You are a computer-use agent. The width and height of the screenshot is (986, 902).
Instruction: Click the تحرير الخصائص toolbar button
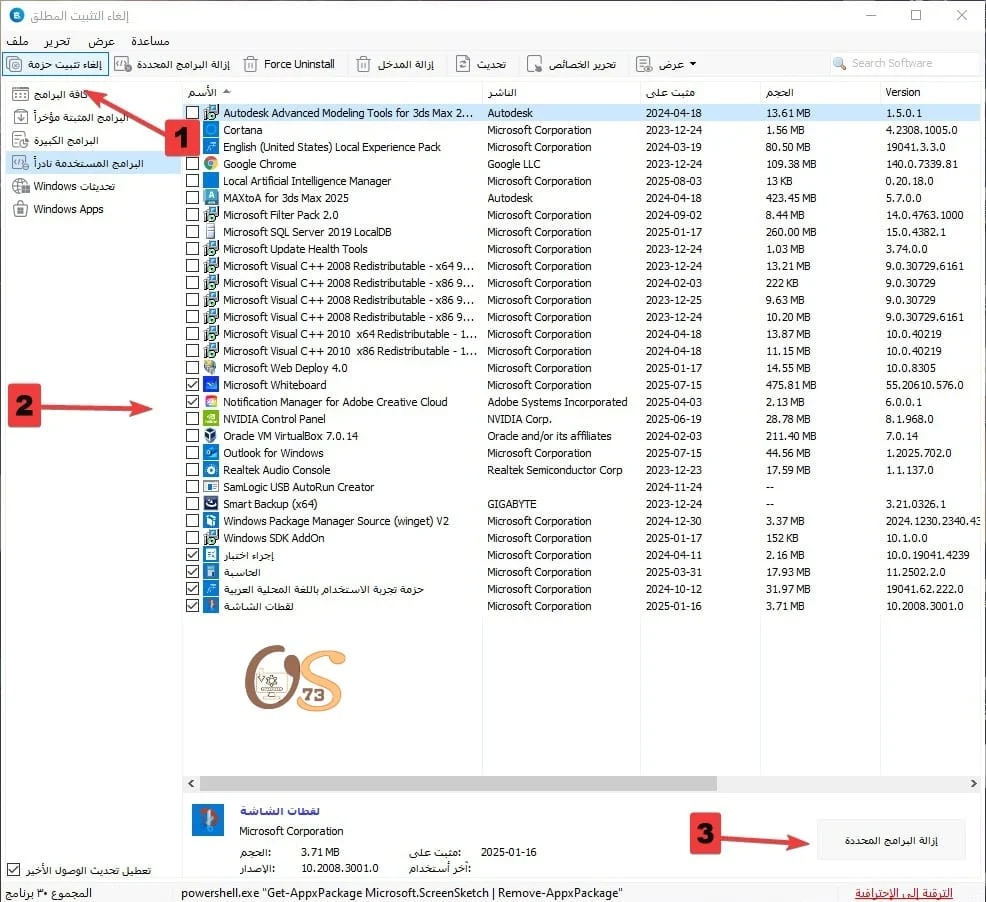572,64
